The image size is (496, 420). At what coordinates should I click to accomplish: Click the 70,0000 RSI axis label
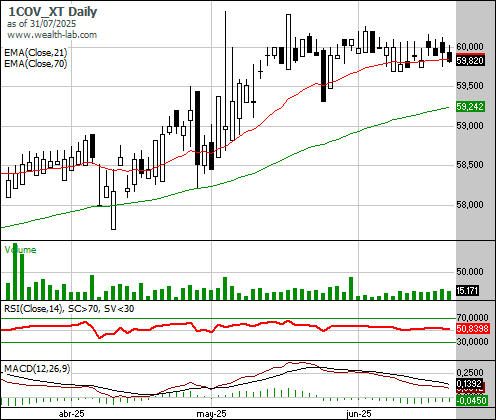click(472, 317)
